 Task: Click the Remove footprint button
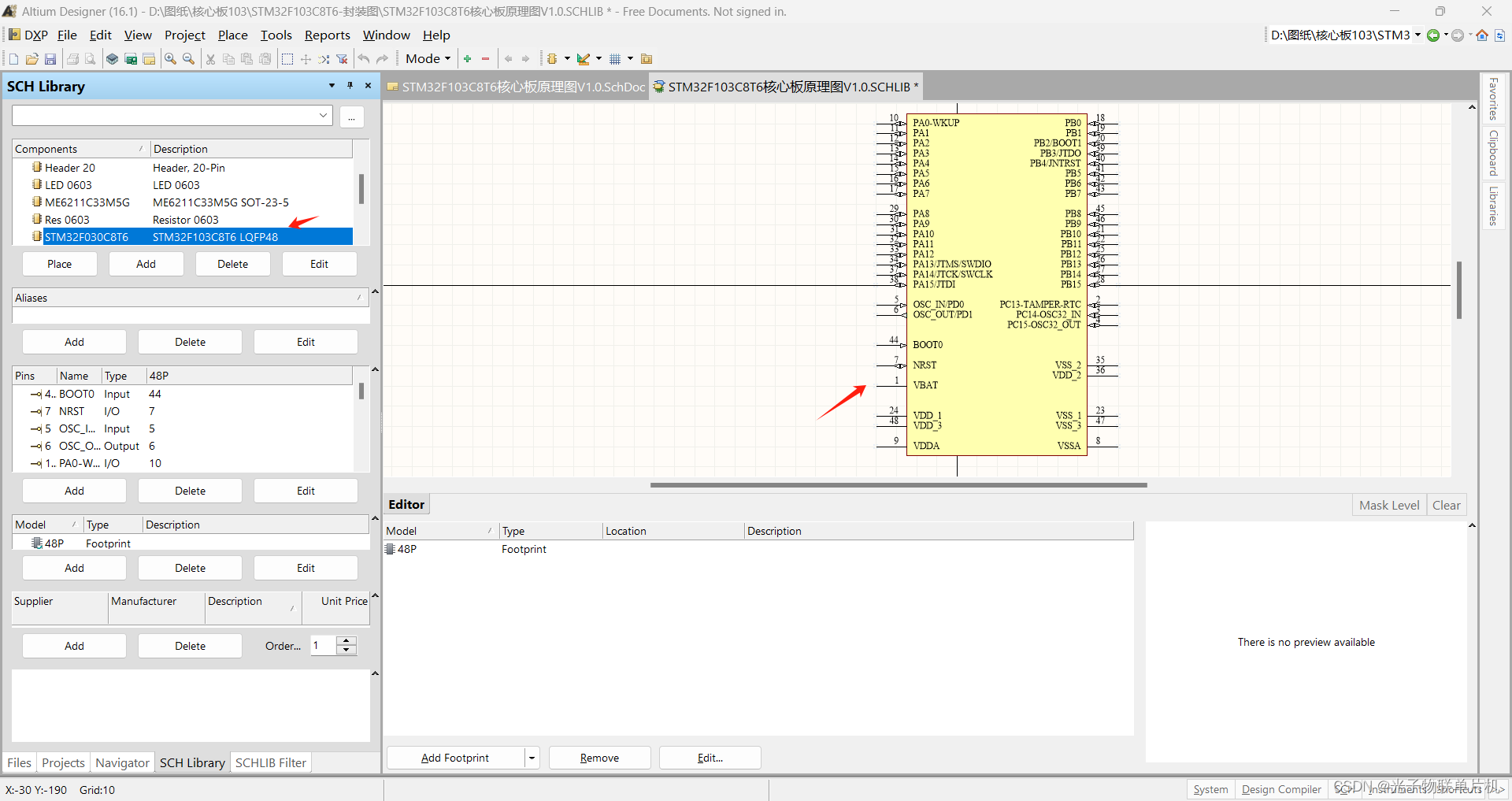(600, 758)
